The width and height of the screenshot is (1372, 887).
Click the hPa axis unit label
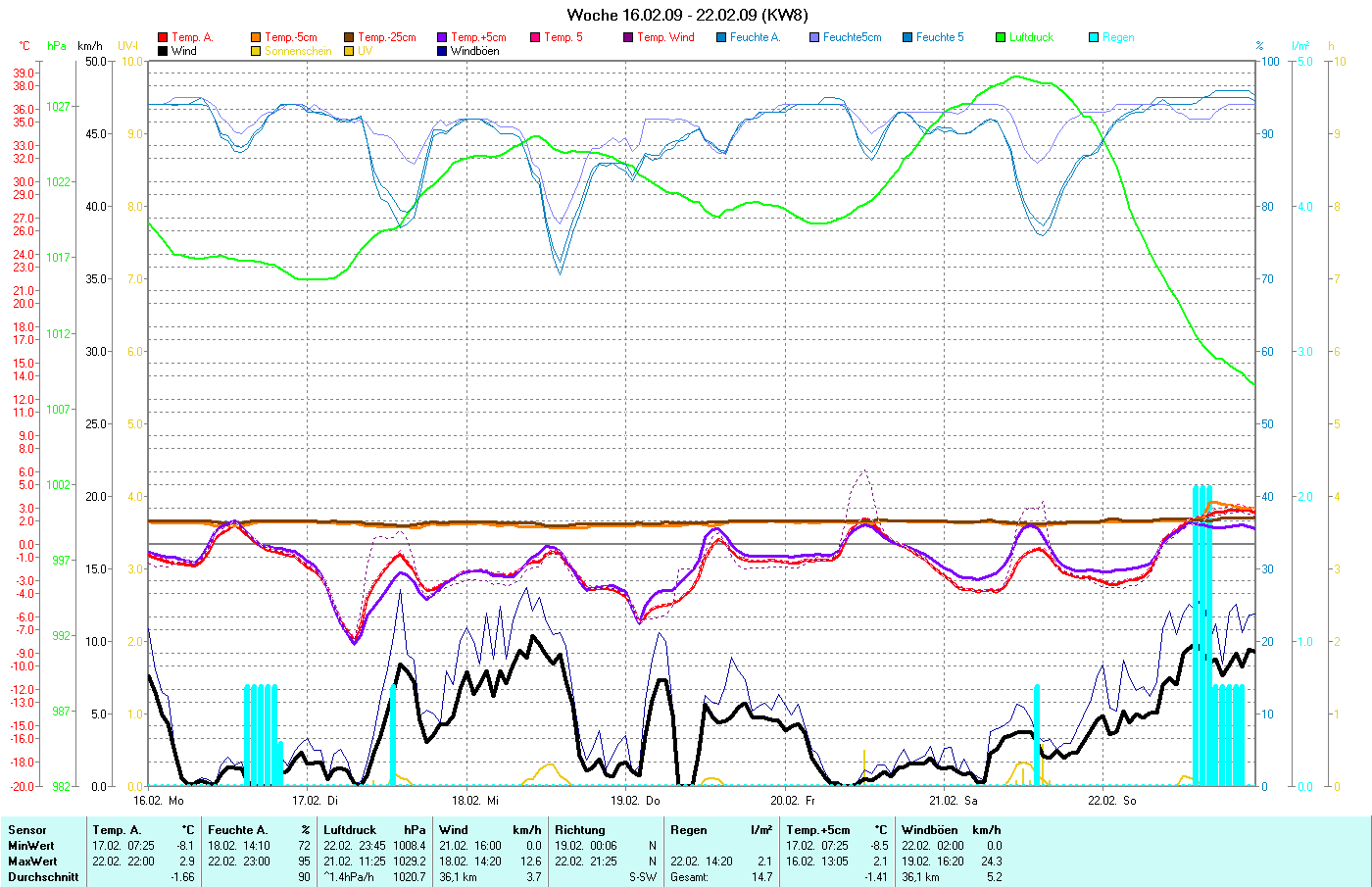pyautogui.click(x=57, y=46)
